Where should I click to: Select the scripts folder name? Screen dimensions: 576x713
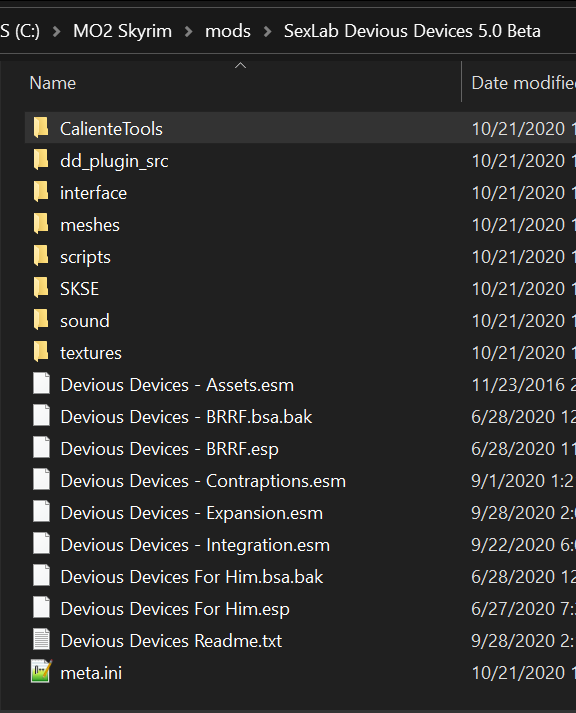pyautogui.click(x=85, y=257)
